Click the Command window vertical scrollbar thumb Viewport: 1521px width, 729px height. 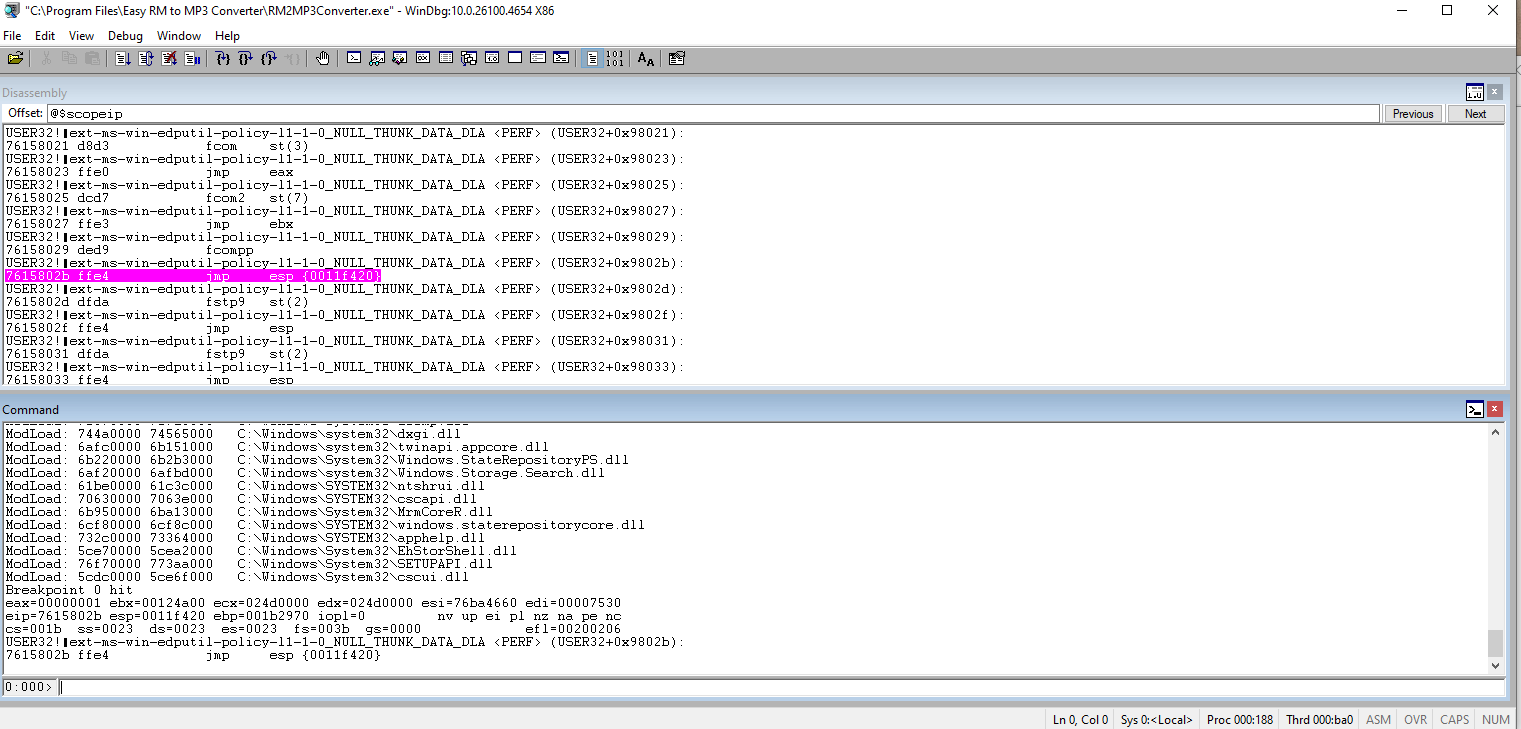click(1495, 642)
